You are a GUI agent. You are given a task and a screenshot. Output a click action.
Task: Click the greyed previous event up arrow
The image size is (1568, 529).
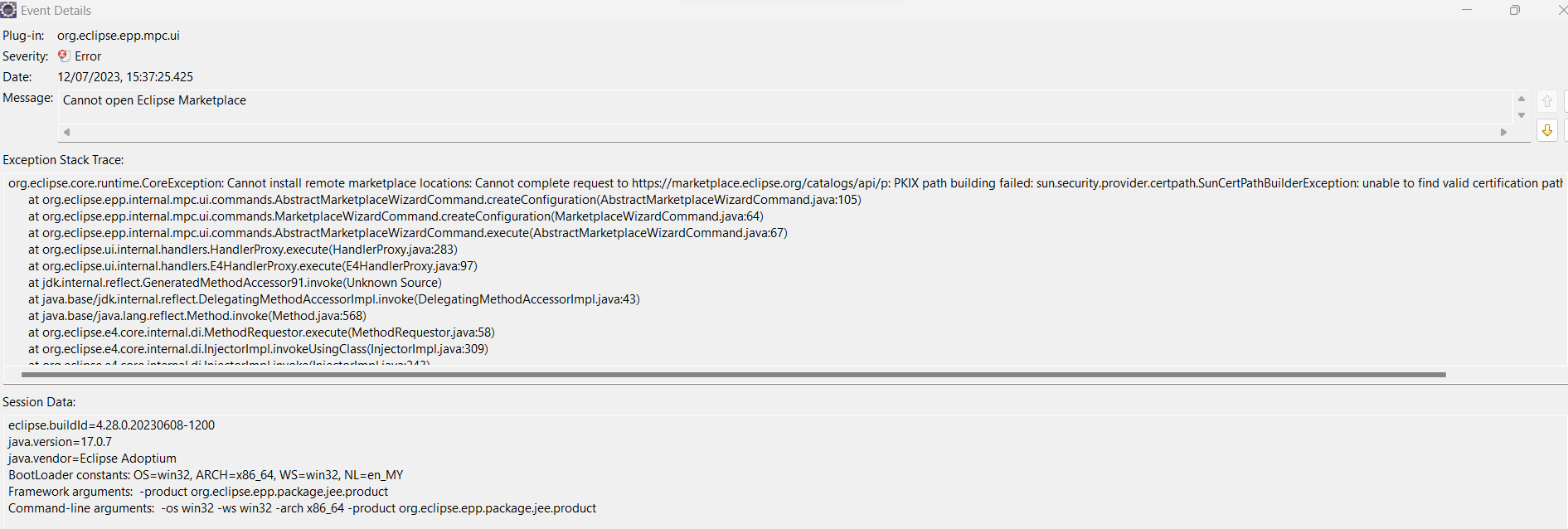click(x=1547, y=101)
